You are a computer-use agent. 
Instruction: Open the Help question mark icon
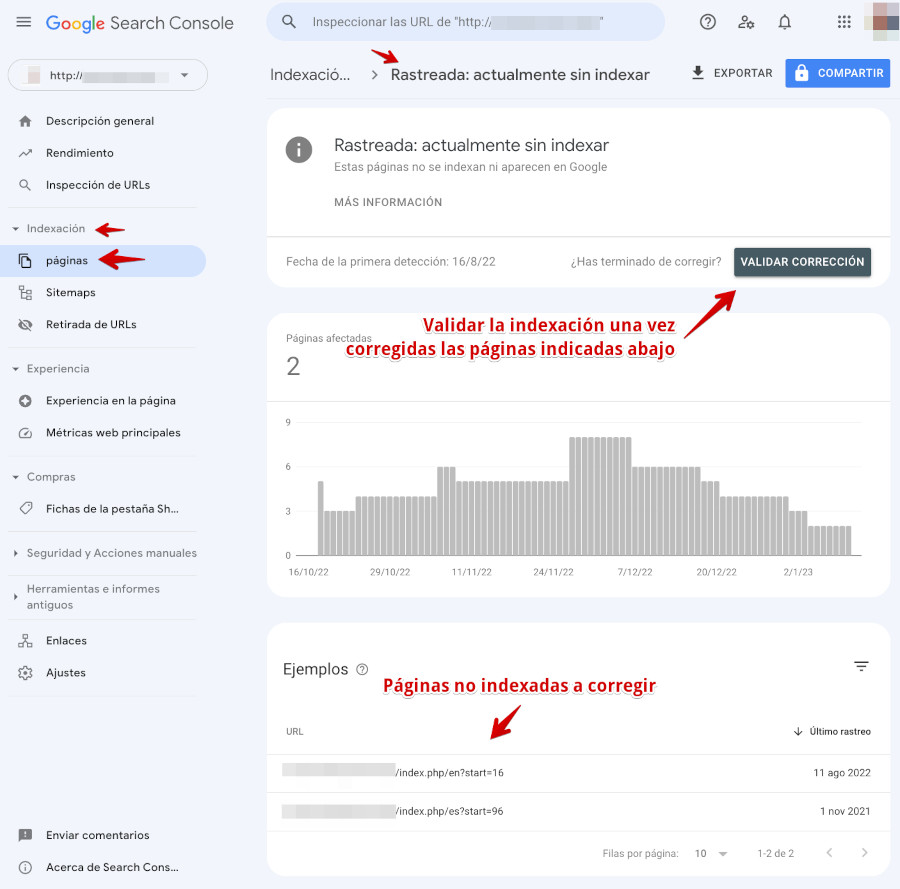(x=707, y=22)
